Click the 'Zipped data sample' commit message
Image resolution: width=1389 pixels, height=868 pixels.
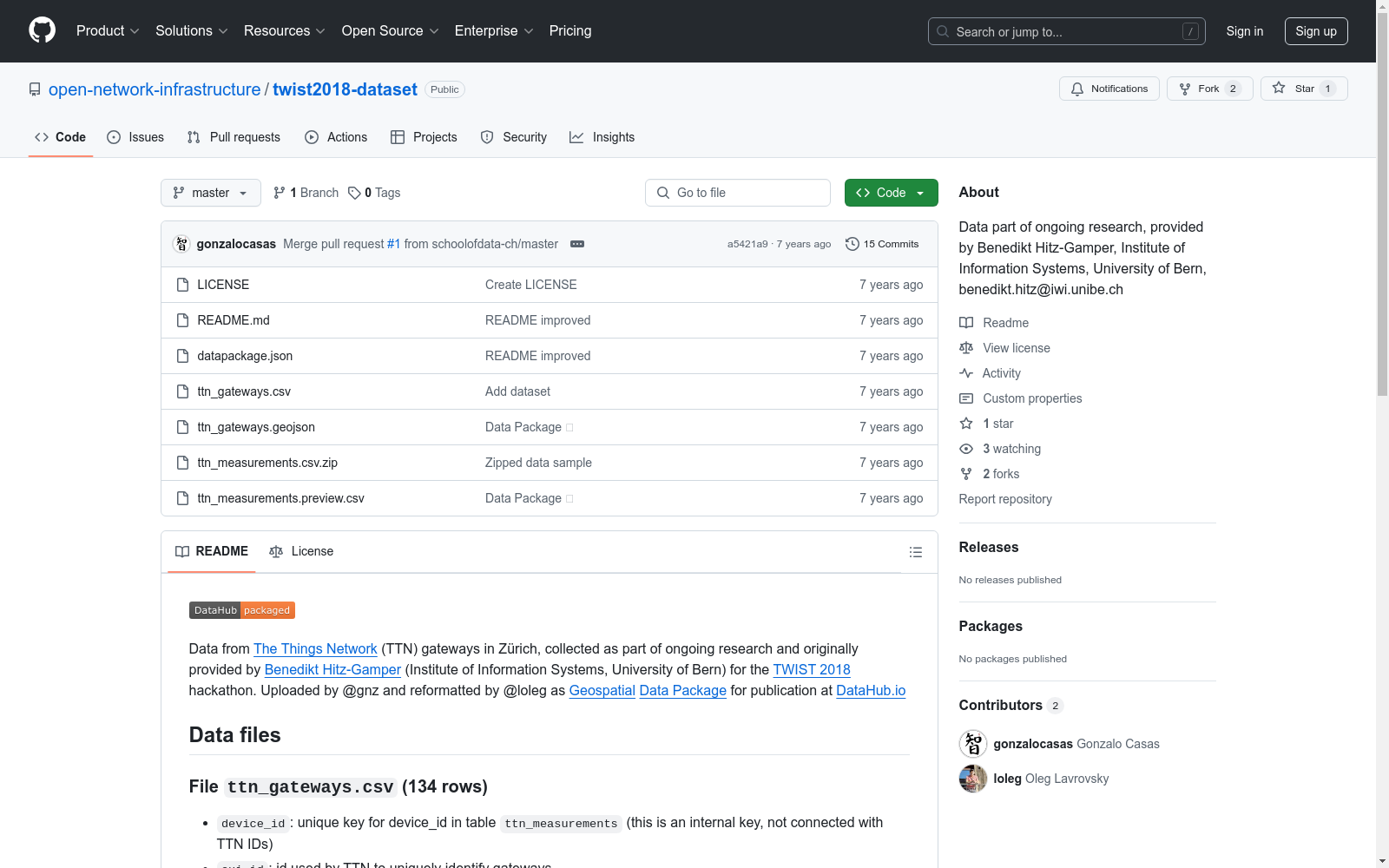(538, 463)
